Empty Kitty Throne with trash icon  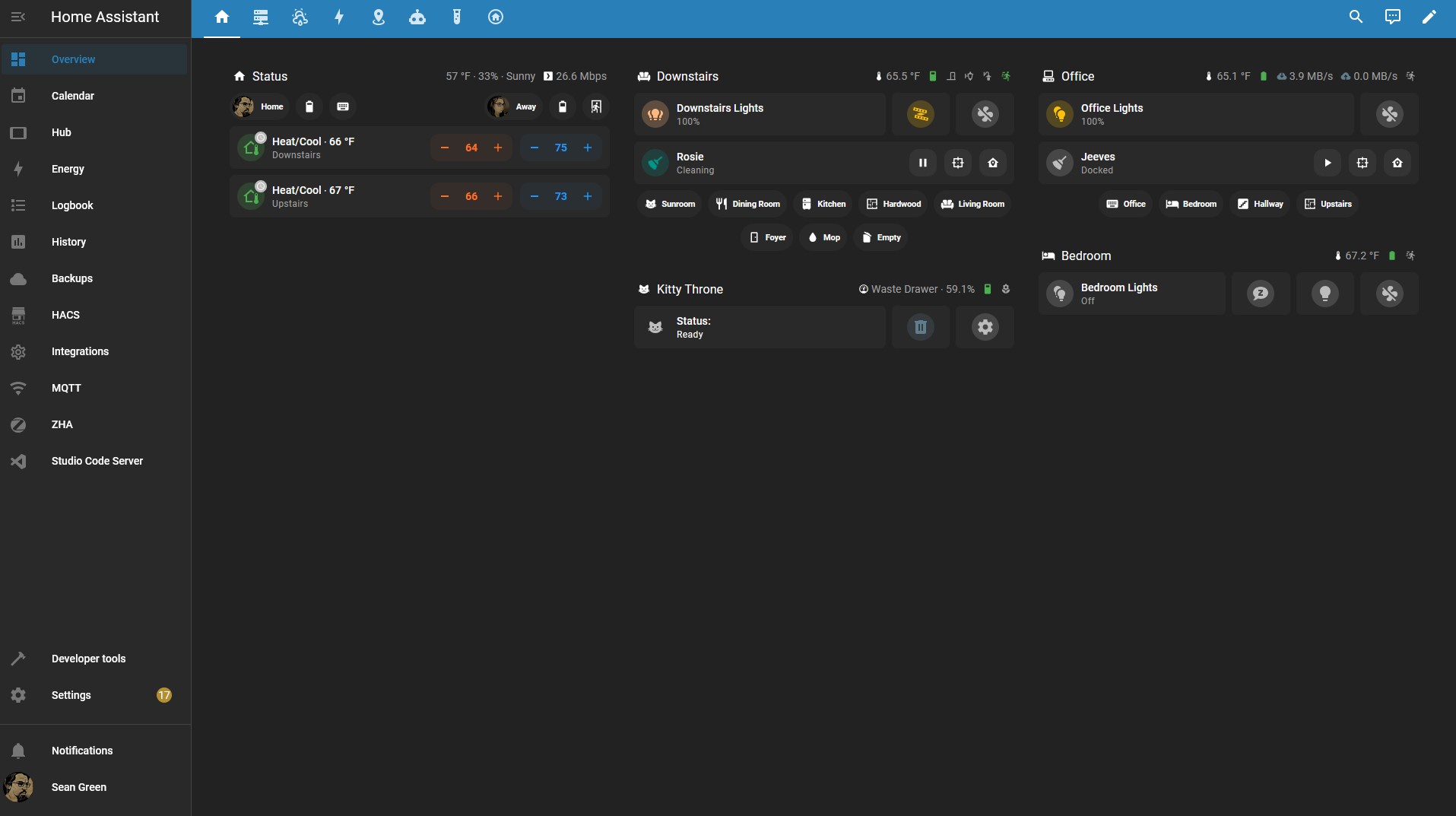921,327
